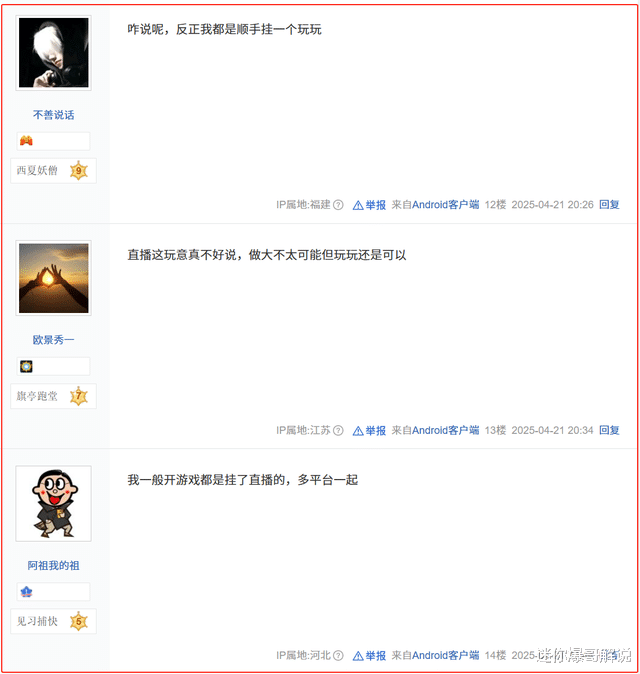Click blue medal icon under 阿祖我的祖
Viewport: 640px width, 674px height.
pos(26,592)
